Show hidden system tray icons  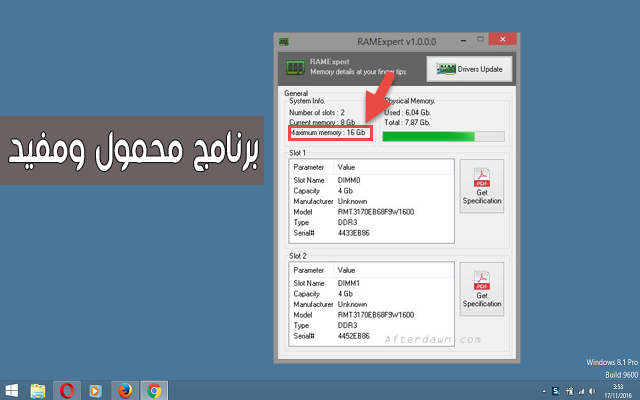(544, 391)
